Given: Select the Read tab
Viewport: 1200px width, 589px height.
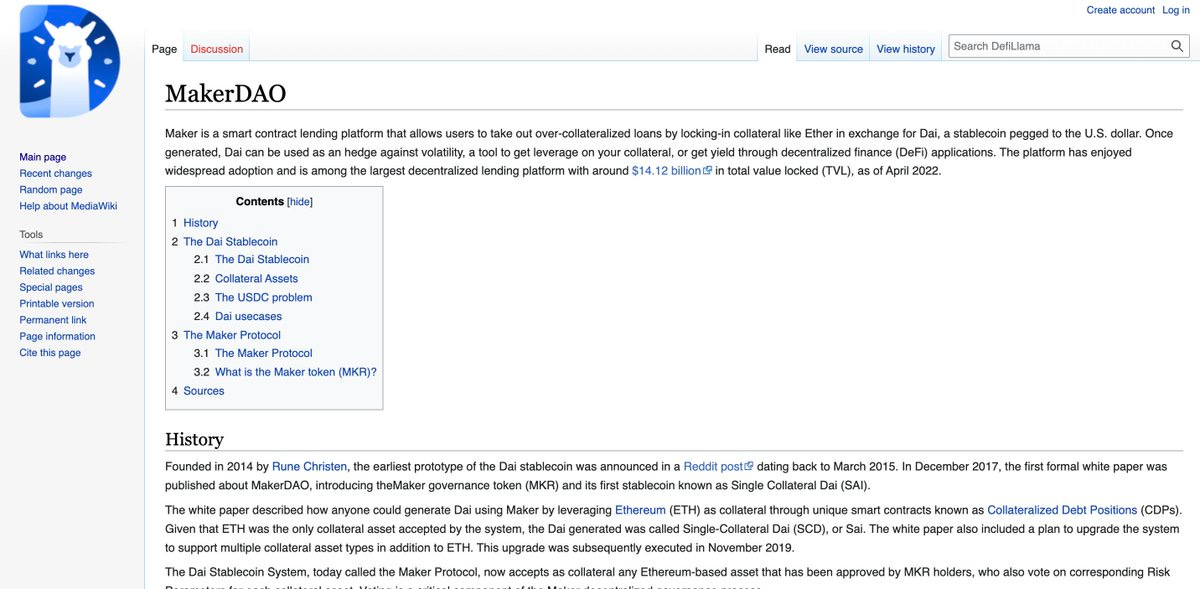Looking at the screenshot, I should coord(777,49).
